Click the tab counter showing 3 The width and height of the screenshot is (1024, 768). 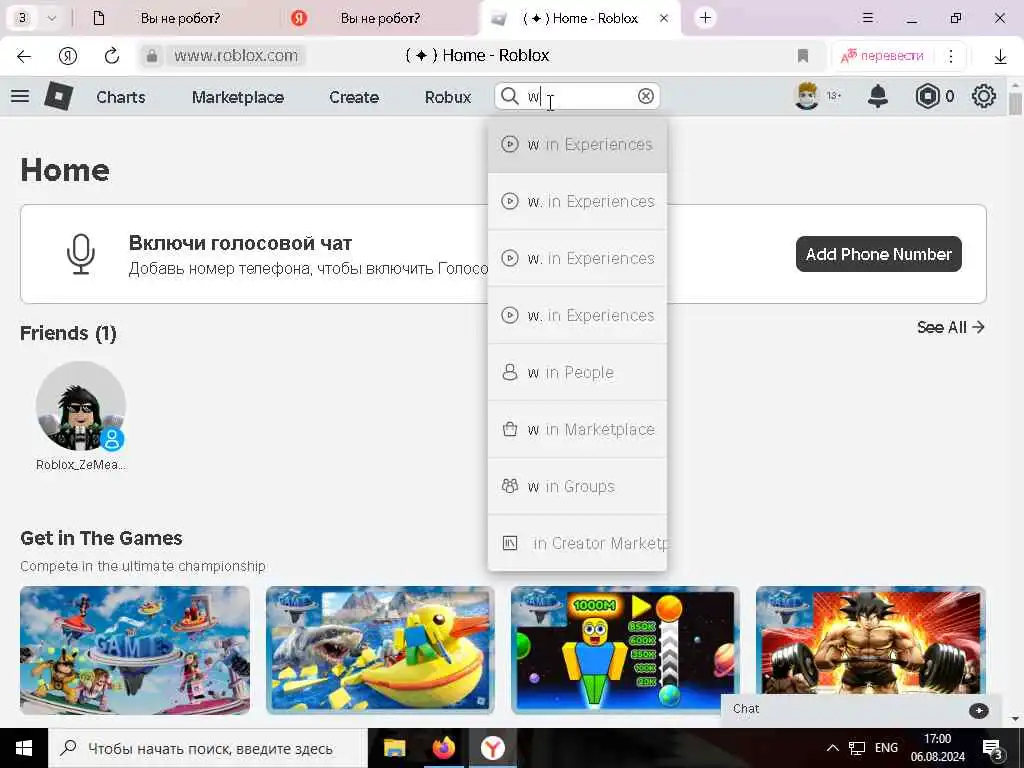pyautogui.click(x=22, y=18)
